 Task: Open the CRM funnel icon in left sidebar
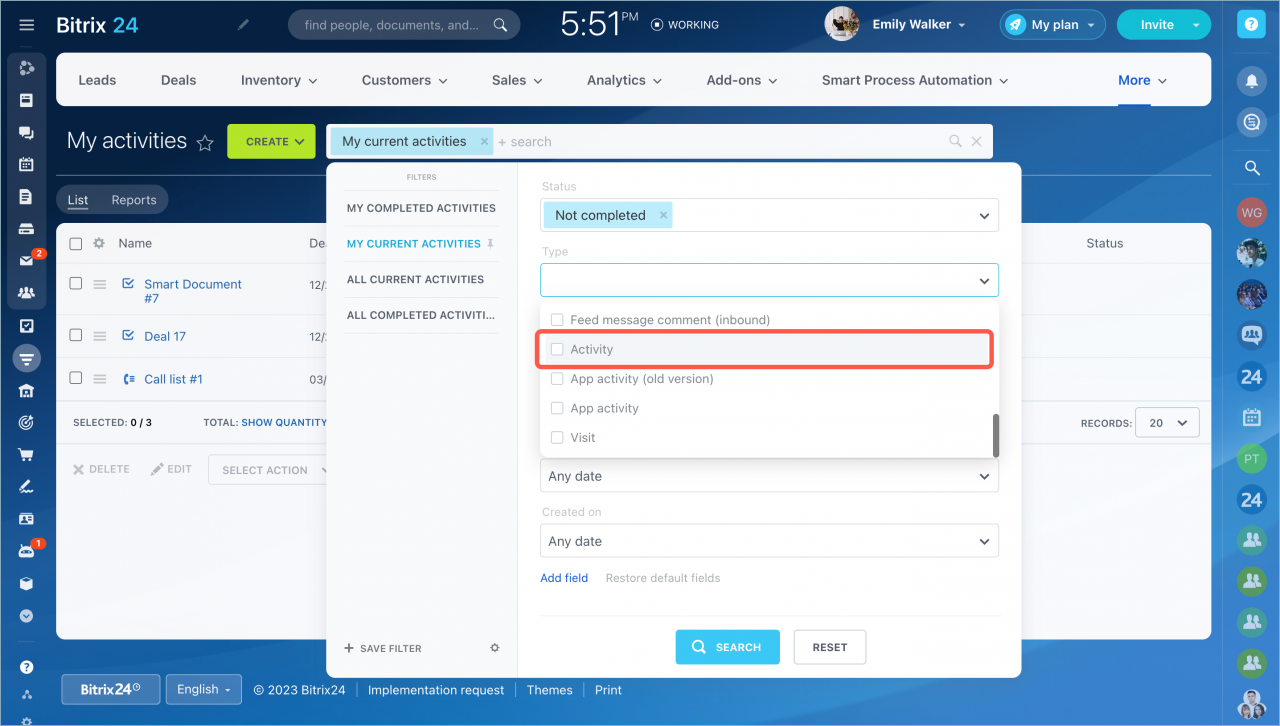[x=27, y=358]
